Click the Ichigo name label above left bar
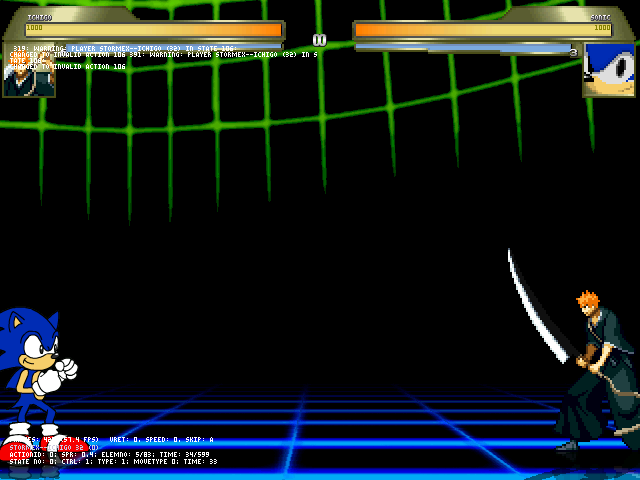 coord(40,17)
